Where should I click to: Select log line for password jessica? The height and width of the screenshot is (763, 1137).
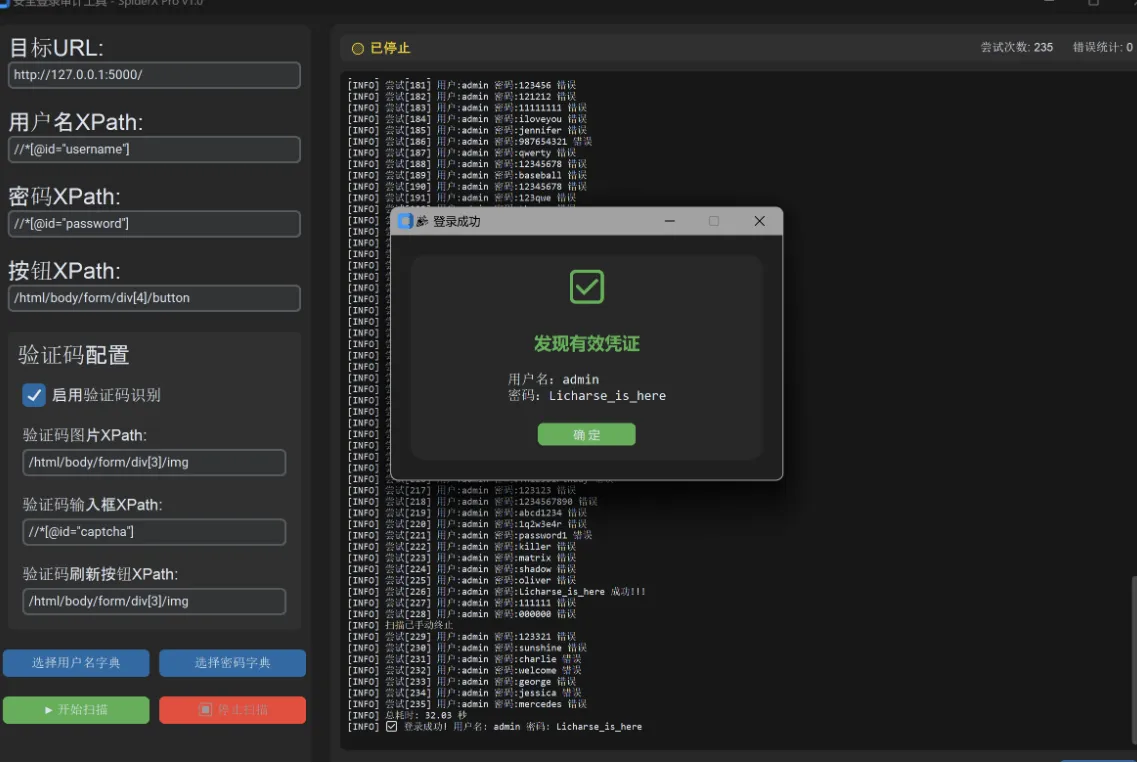point(465,693)
